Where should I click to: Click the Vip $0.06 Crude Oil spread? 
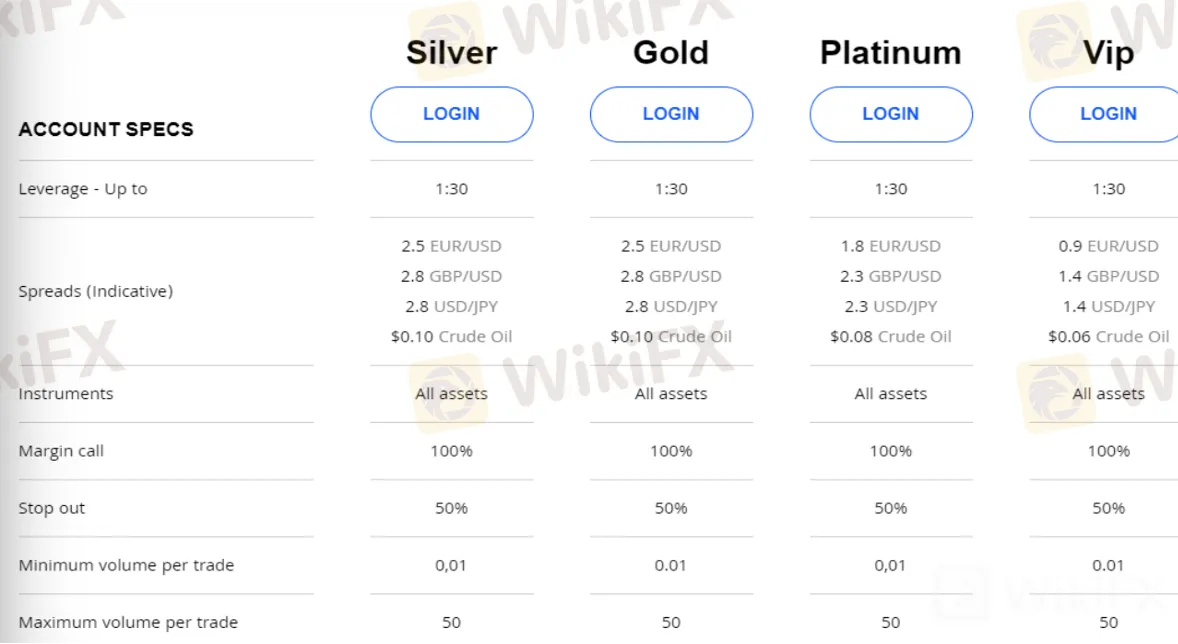[1109, 337]
